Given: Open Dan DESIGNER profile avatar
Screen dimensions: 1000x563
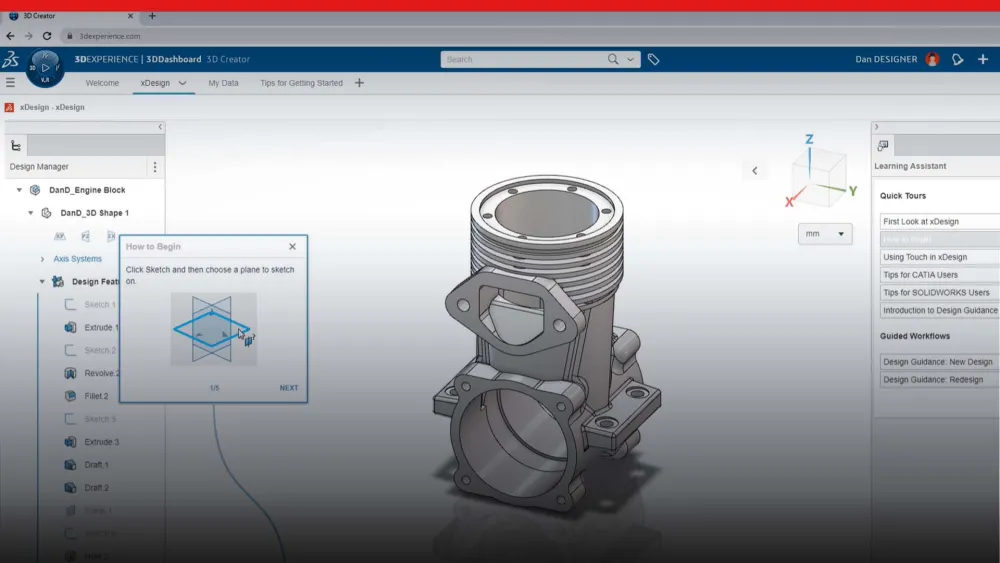Looking at the screenshot, I should pyautogui.click(x=932, y=59).
